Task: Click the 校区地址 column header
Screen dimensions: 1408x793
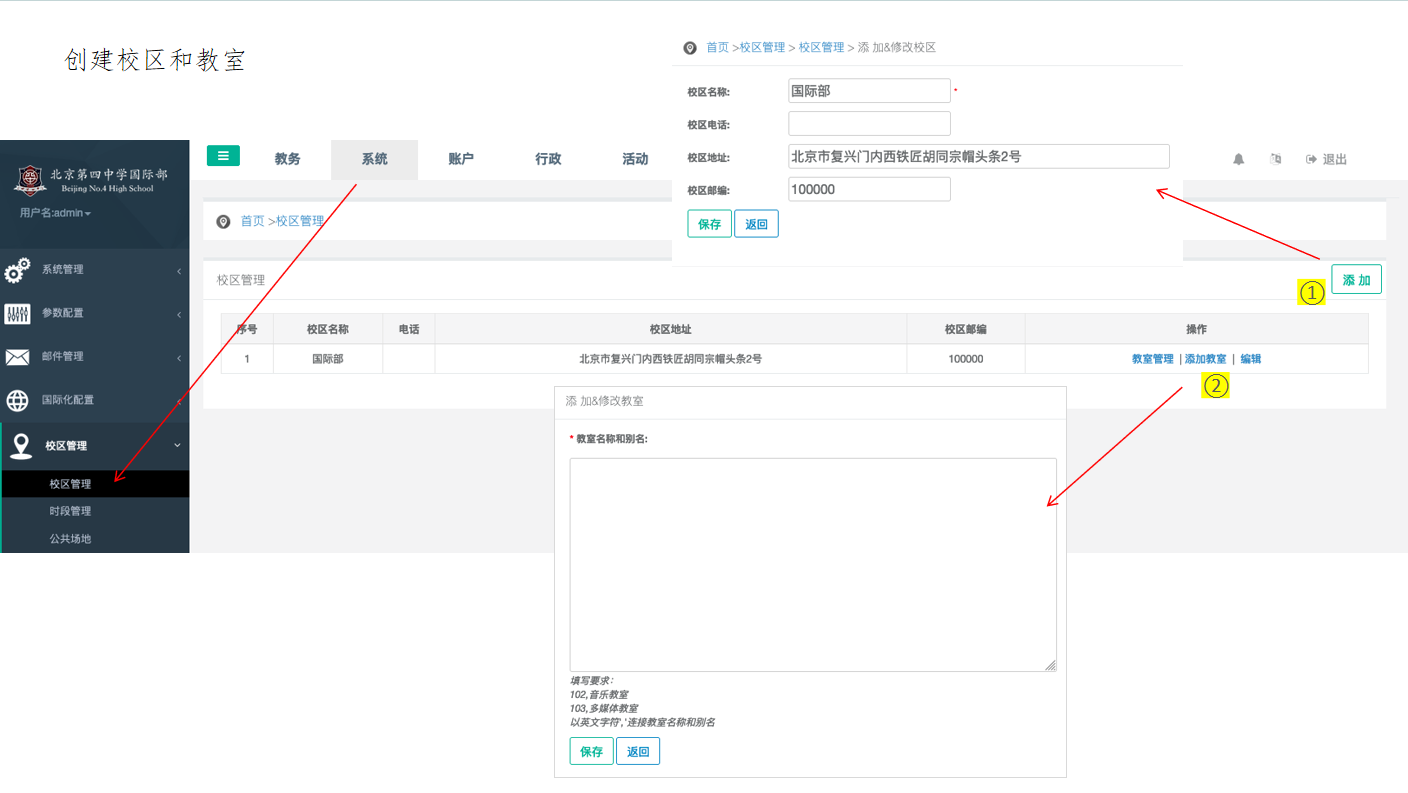Action: pos(671,329)
